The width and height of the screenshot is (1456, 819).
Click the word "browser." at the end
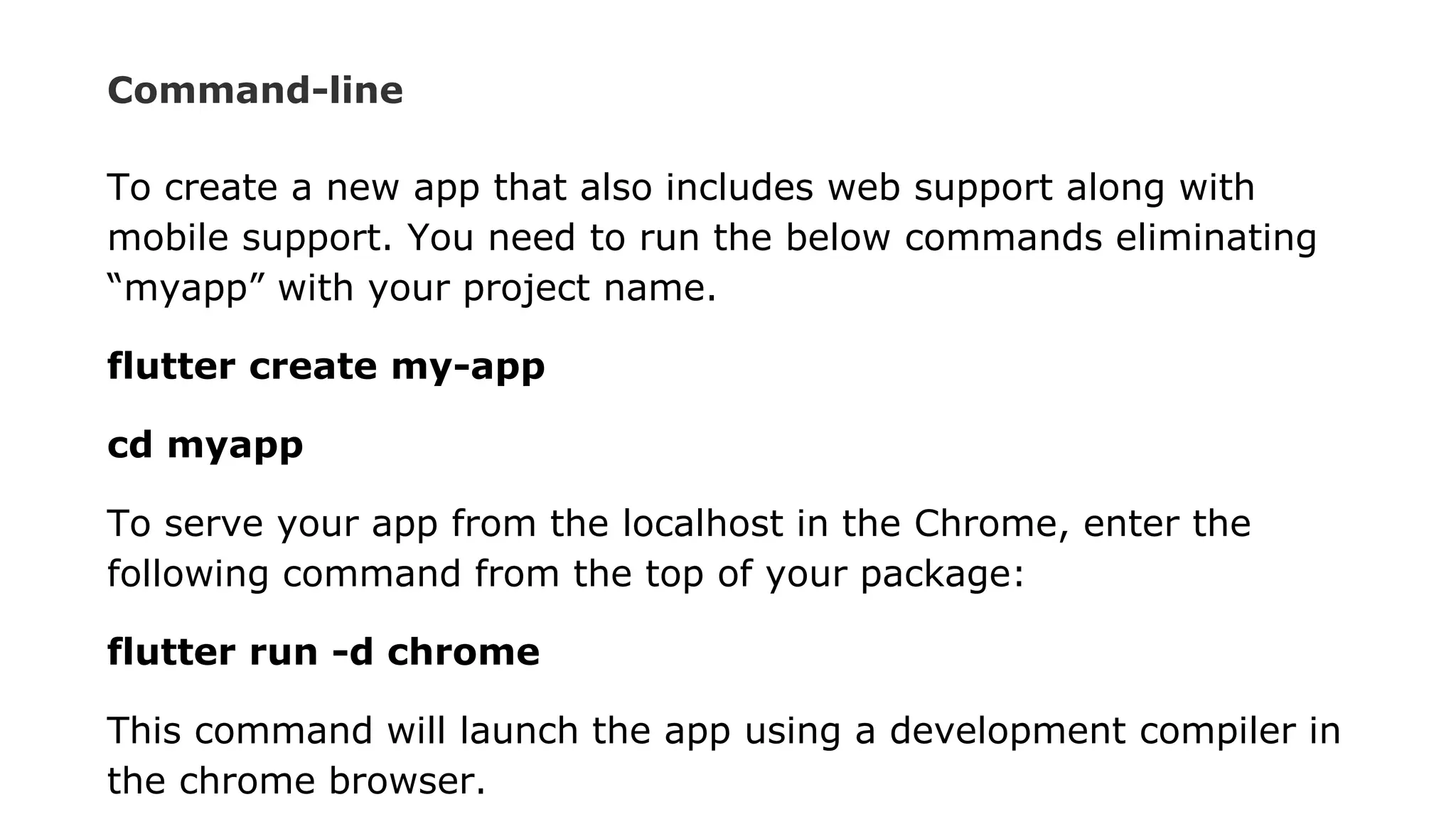click(x=407, y=781)
